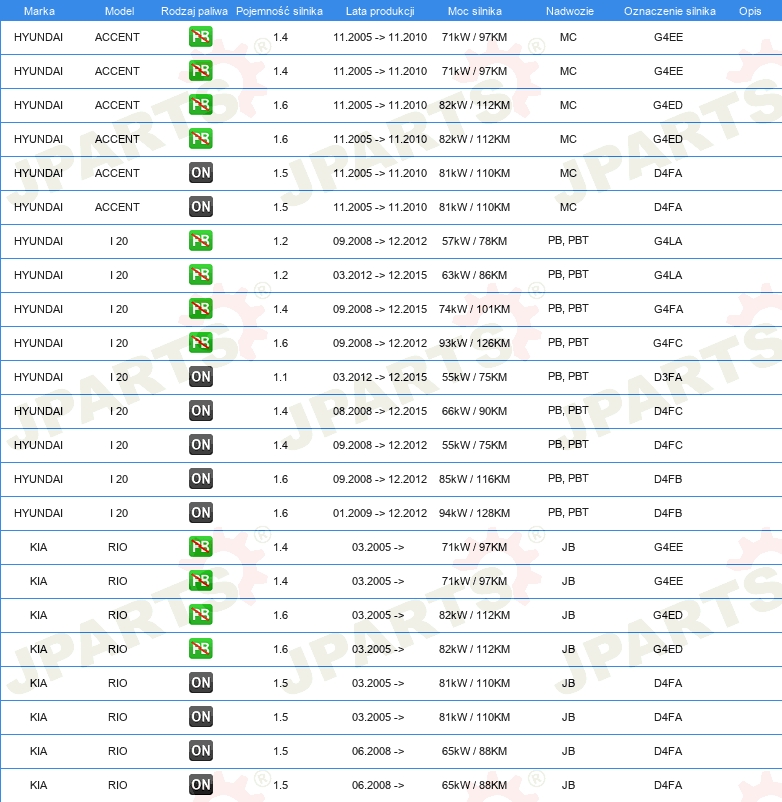782x802 pixels.
Task: Click diesel ON icon in I 20 D4FC 55kW / 75KM row
Action: click(x=200, y=444)
